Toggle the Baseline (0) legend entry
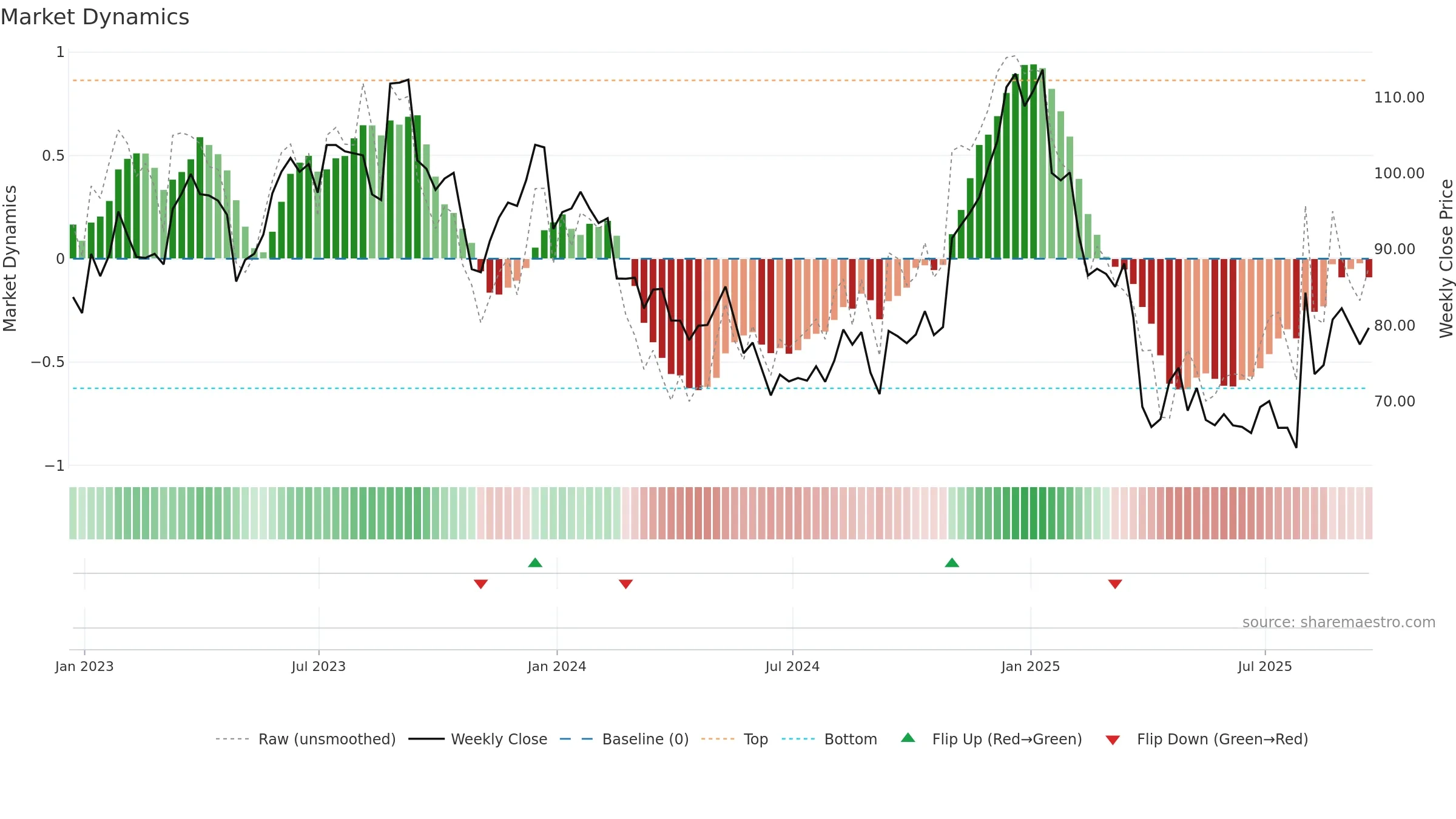1456x819 pixels. coord(624,739)
